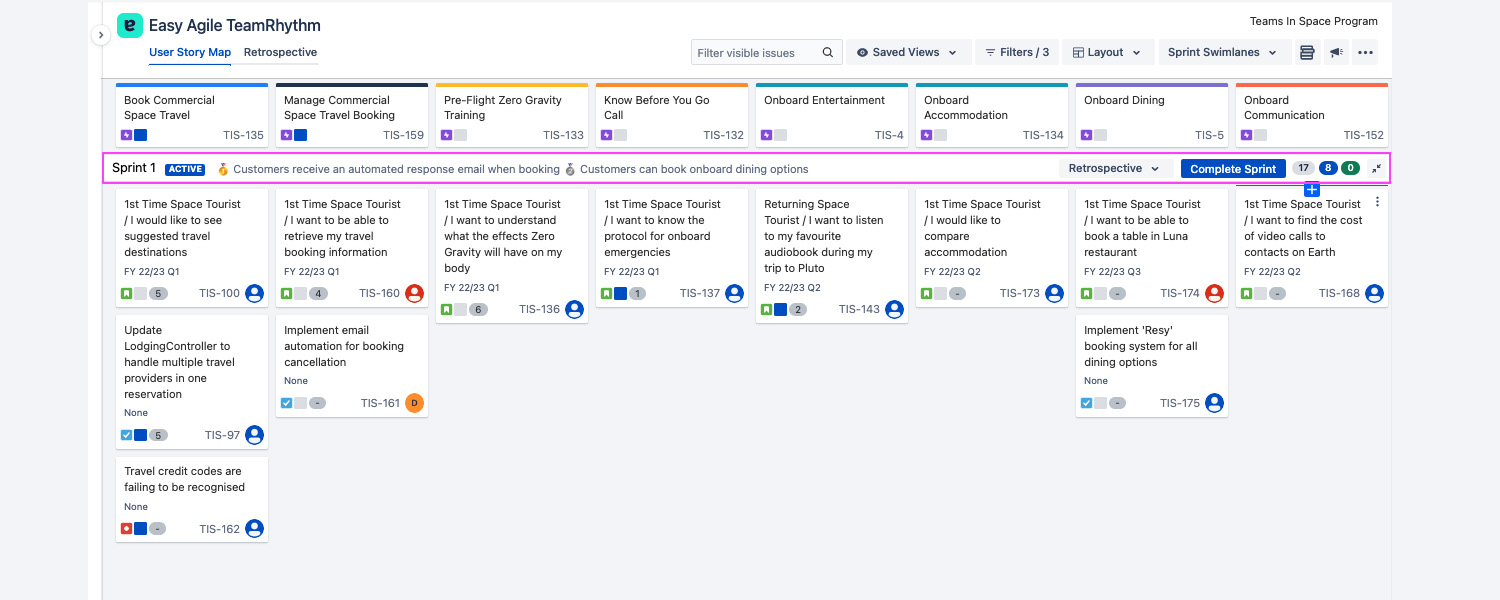This screenshot has width=1500, height=600.
Task: Switch to the Retrospective tab
Action: [280, 53]
